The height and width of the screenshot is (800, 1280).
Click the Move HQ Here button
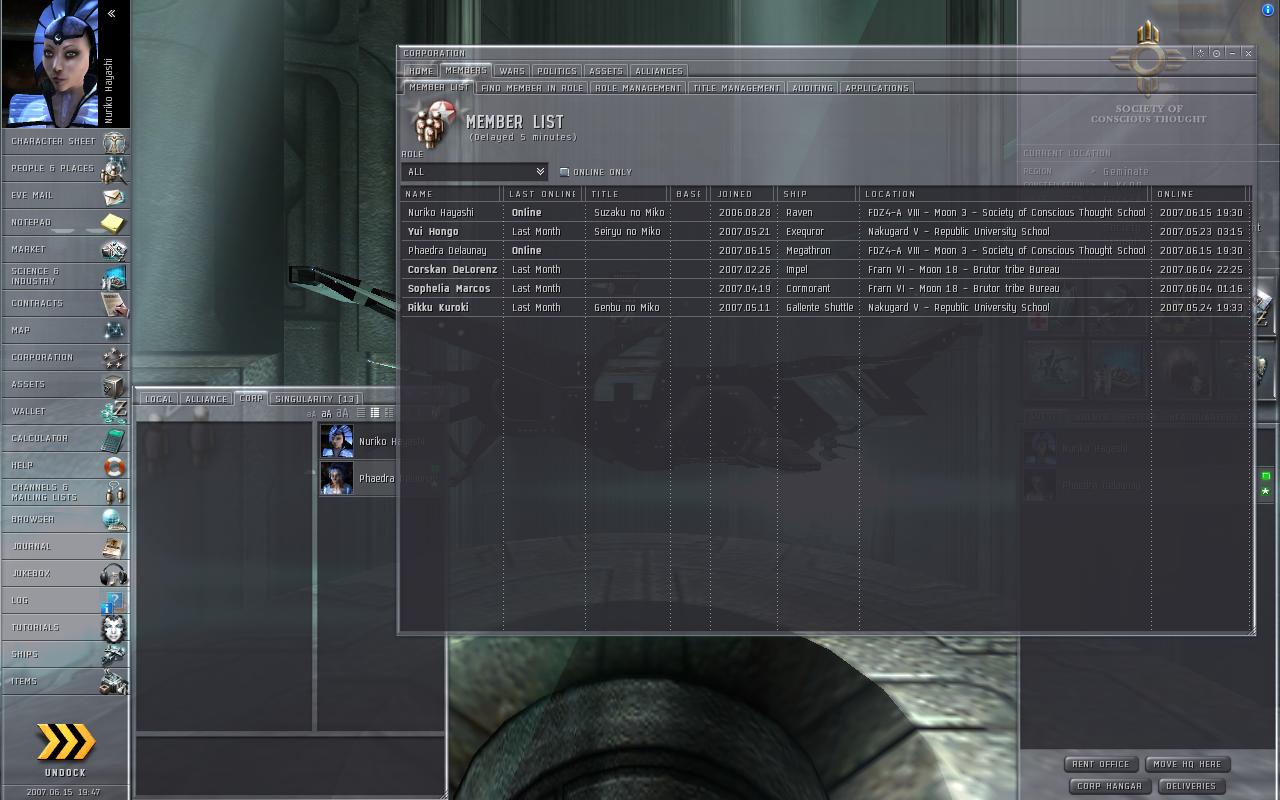[x=1187, y=764]
